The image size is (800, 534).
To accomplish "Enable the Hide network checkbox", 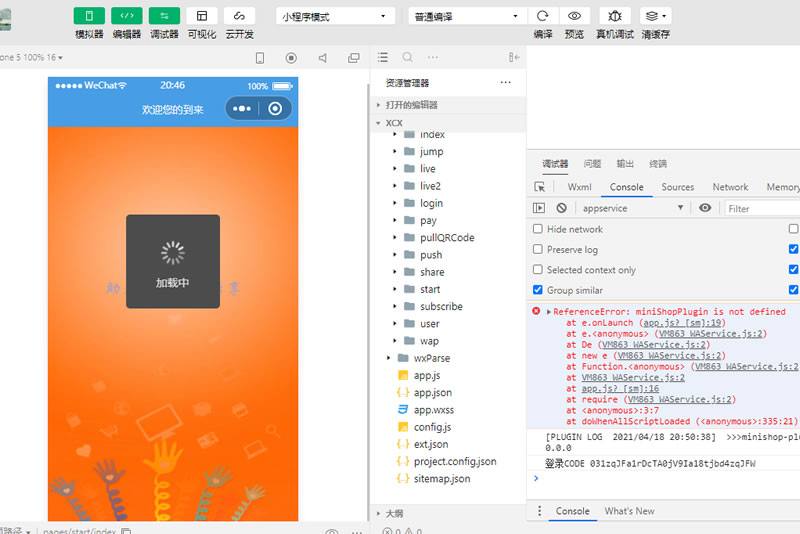I will [538, 229].
